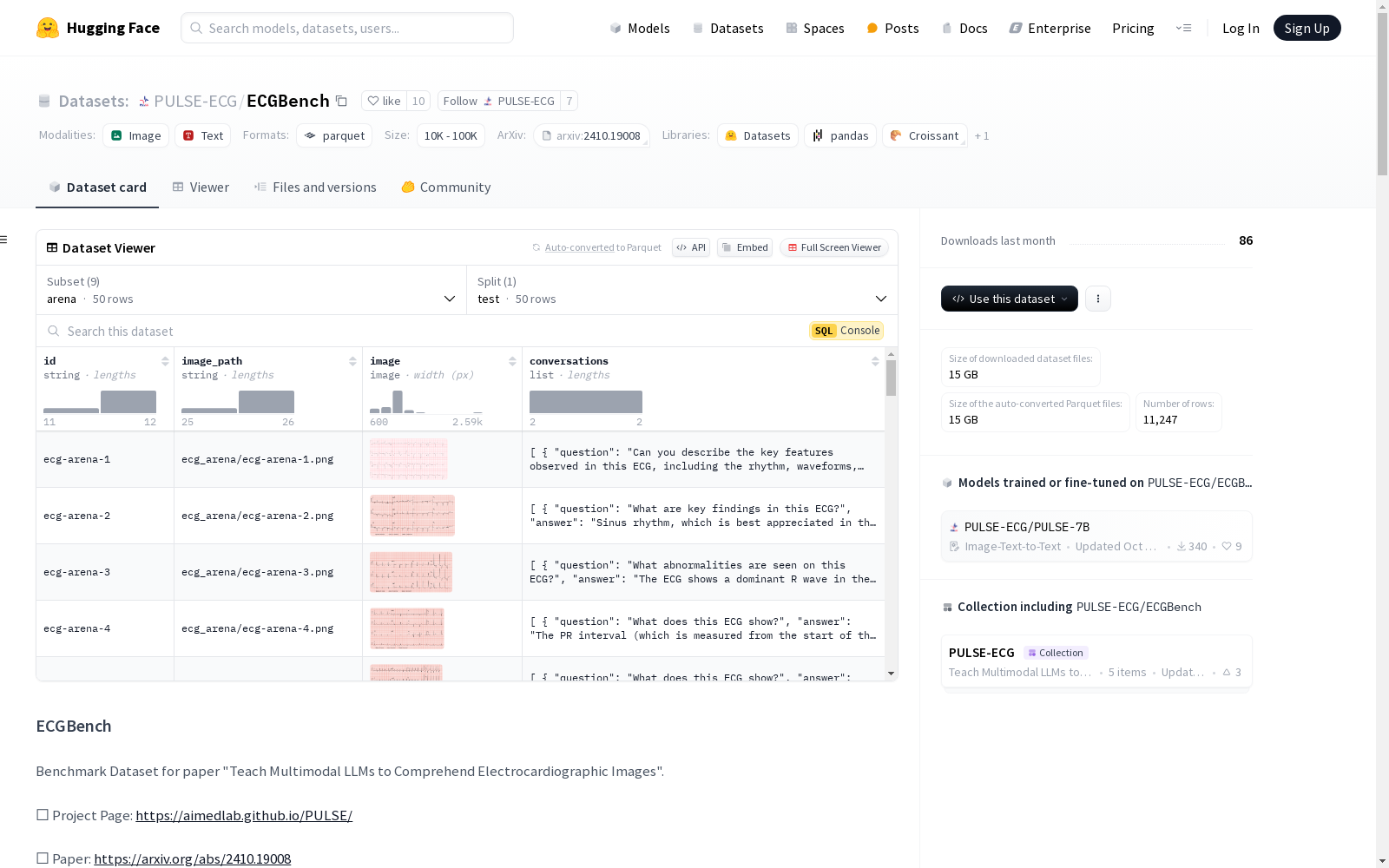This screenshot has width=1389, height=868.
Task: Select the parquet format tag
Action: click(x=334, y=135)
